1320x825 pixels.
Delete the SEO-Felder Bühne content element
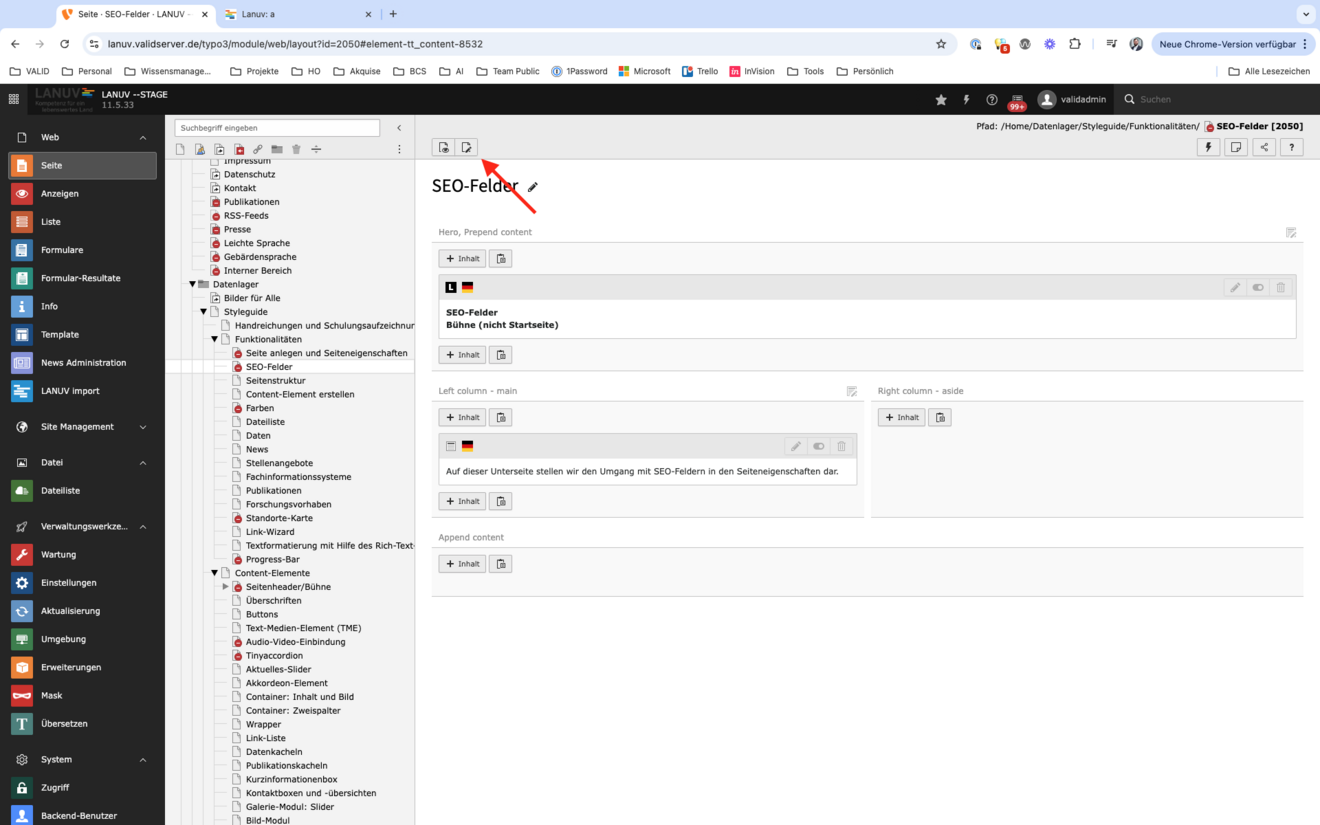click(x=1281, y=288)
